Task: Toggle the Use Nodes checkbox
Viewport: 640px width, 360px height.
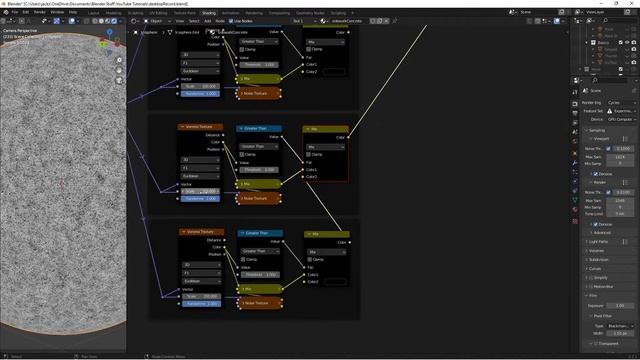Action: tap(231, 21)
